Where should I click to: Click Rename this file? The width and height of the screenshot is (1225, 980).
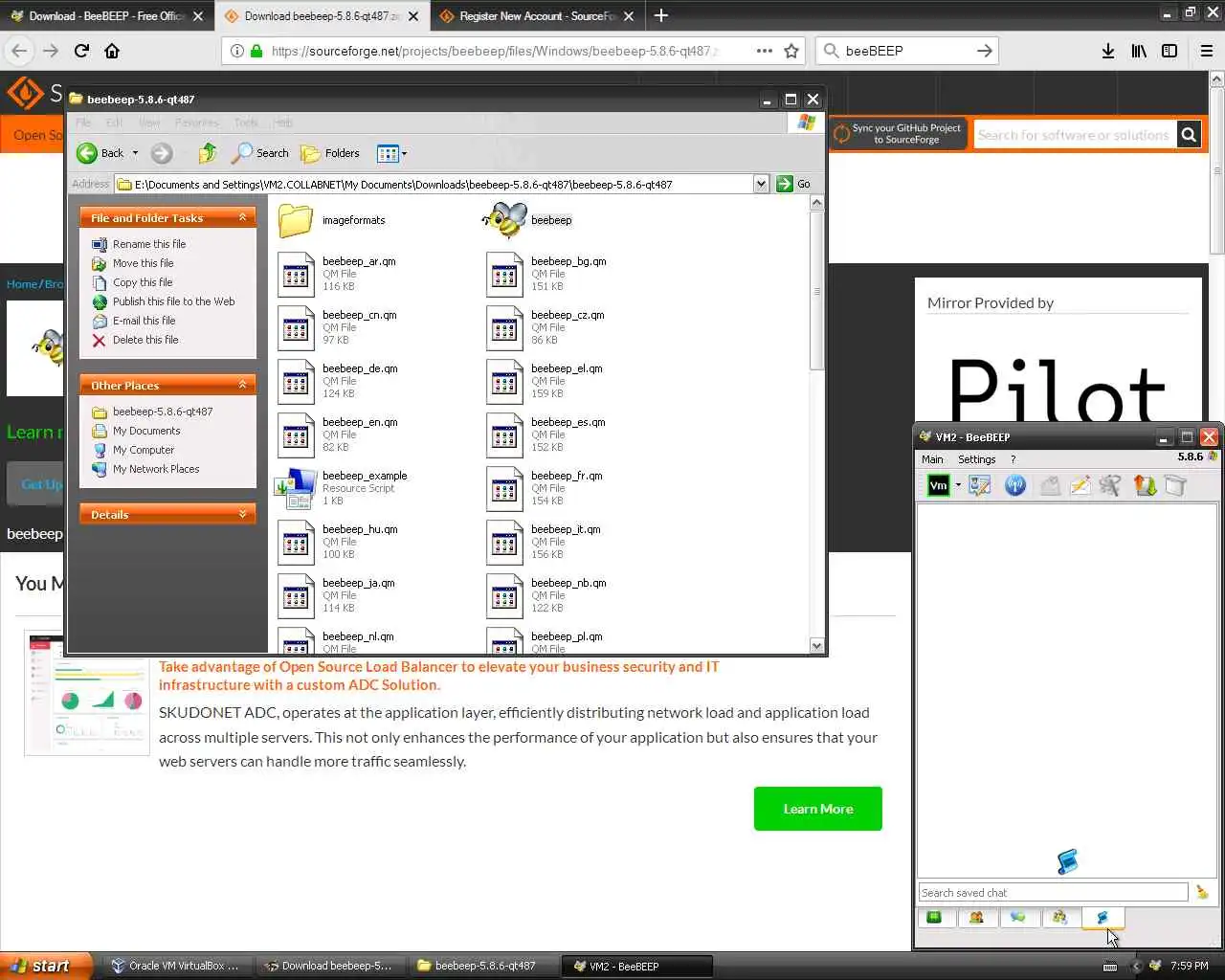[x=149, y=244]
